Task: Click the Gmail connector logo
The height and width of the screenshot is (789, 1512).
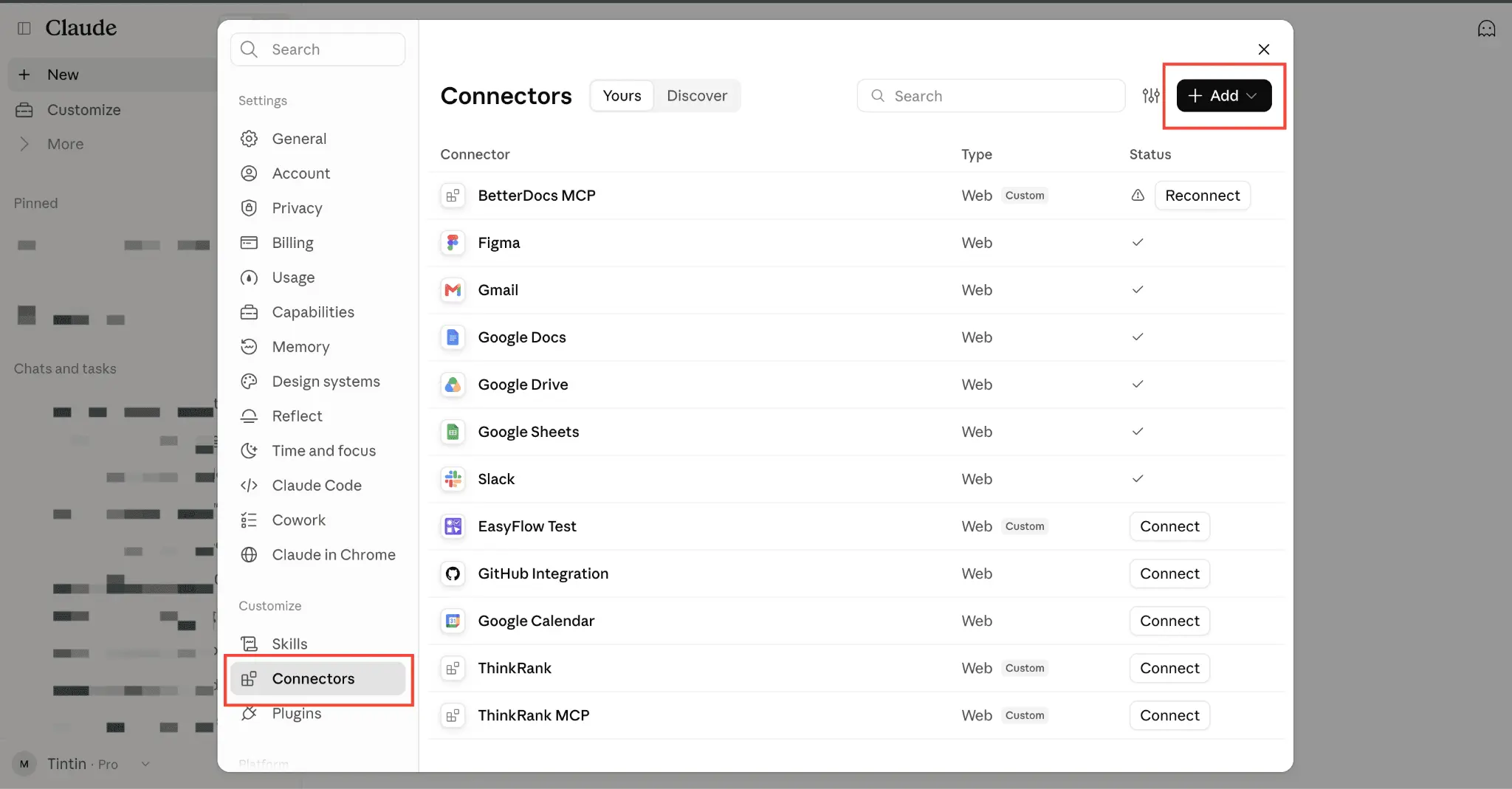Action: pos(453,290)
